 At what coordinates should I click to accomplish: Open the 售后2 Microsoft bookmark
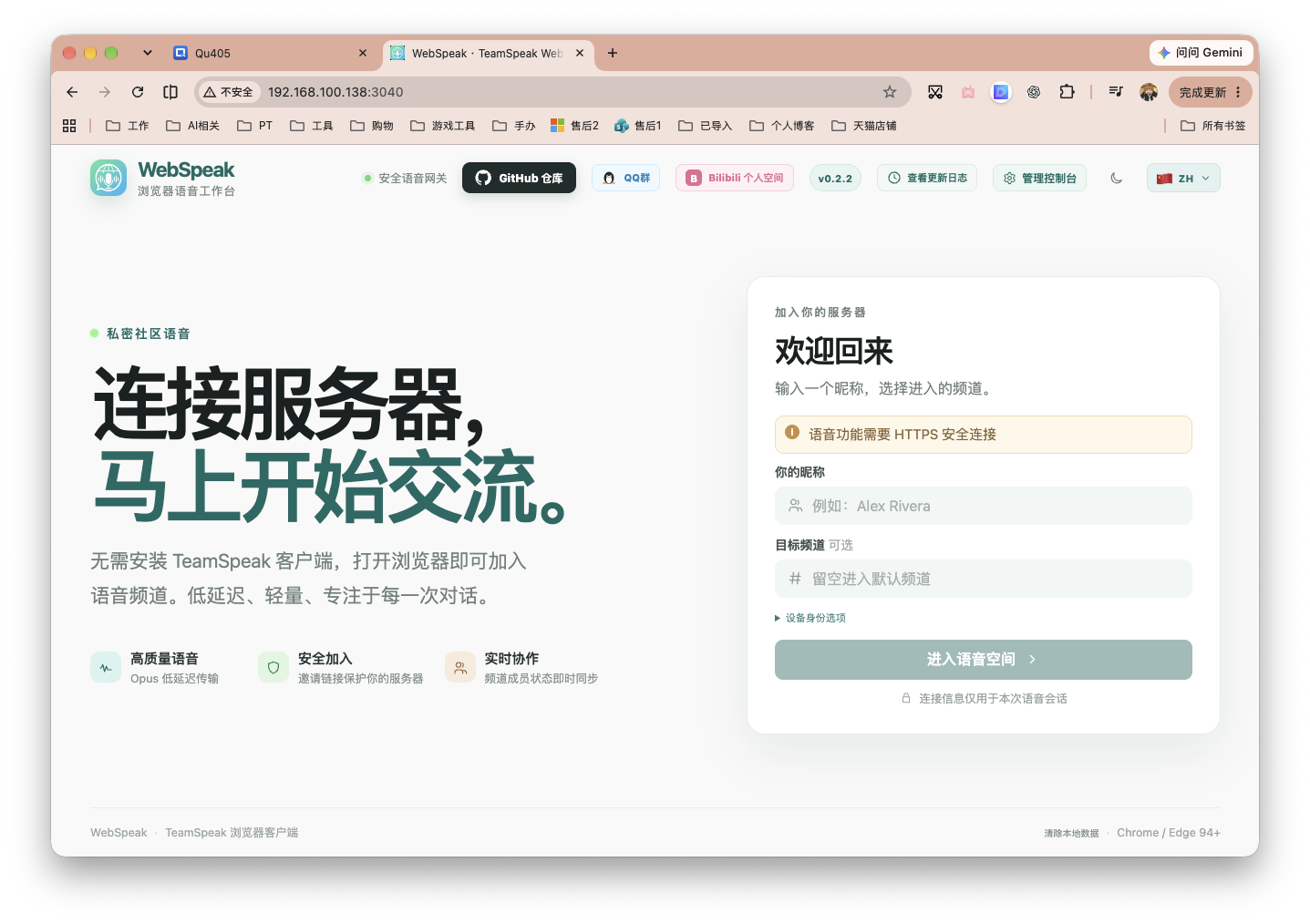click(574, 126)
